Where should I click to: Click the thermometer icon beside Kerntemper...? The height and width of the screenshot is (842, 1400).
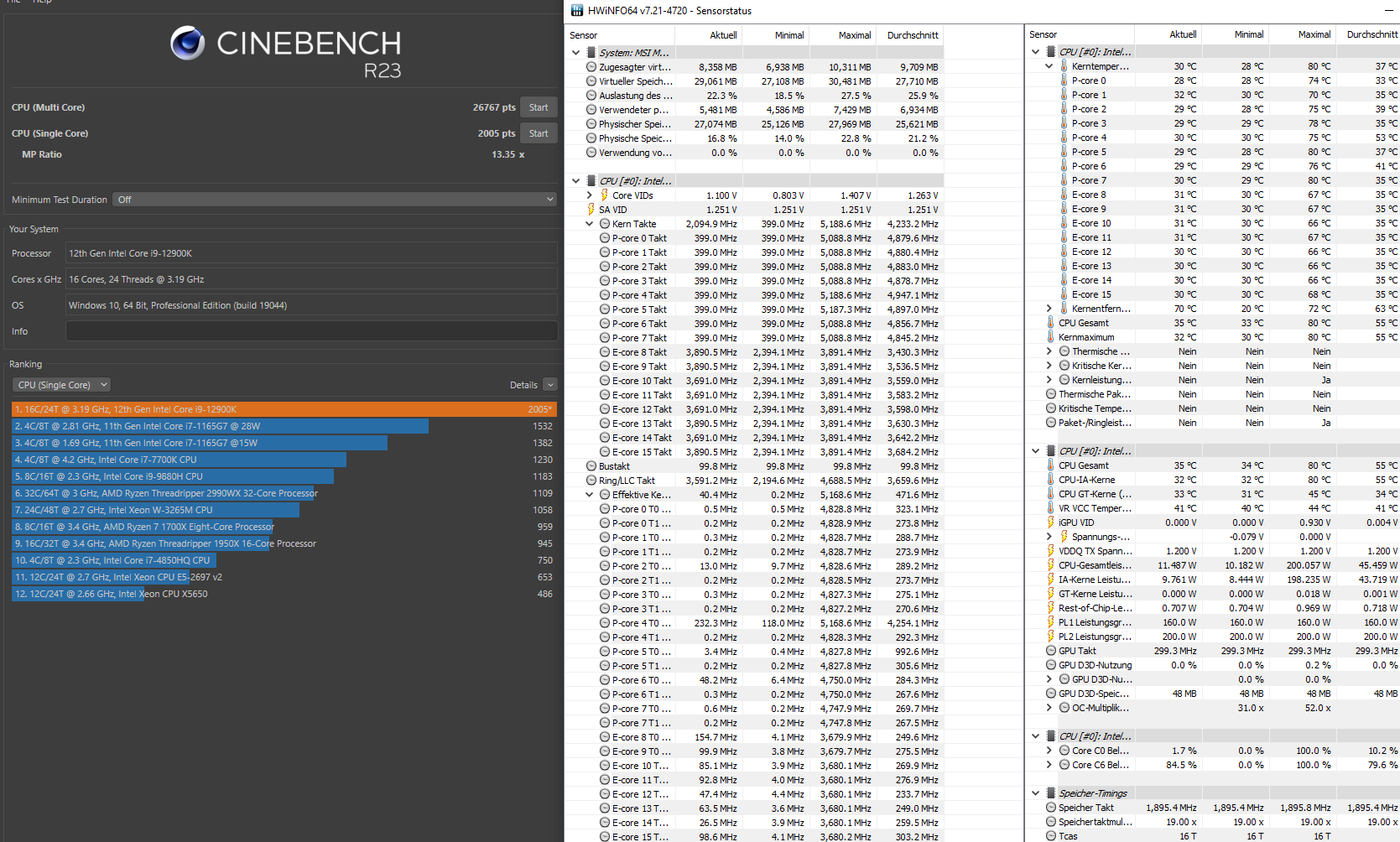coord(1064,66)
